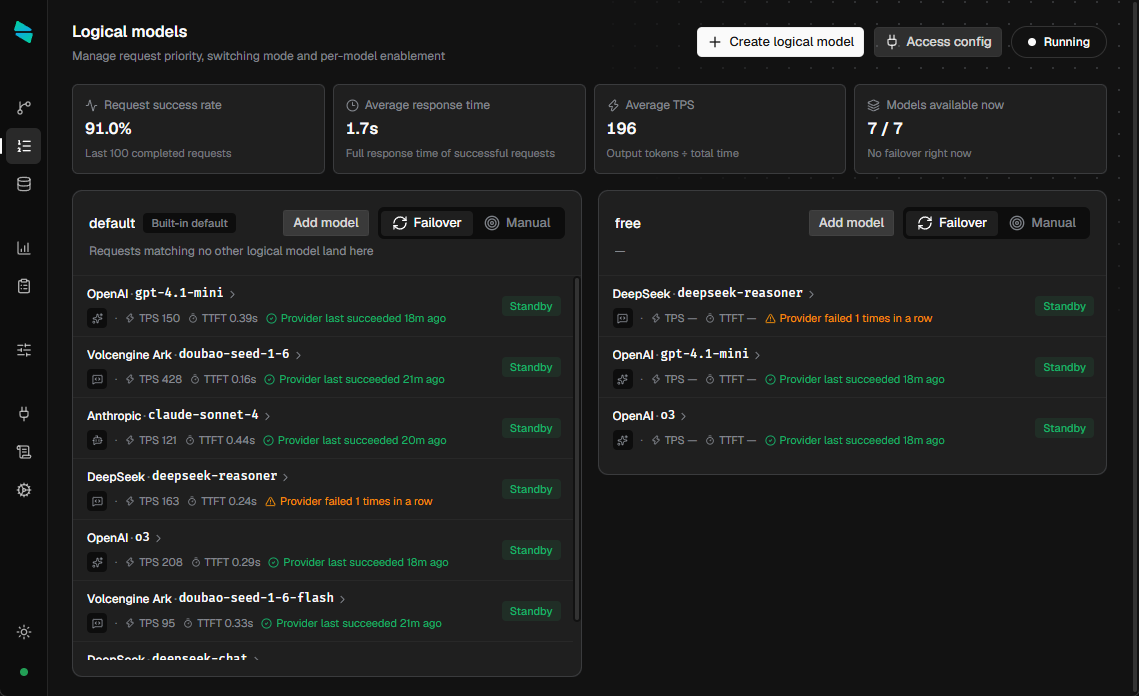Open the plug connection sidebar icon
Viewport: 1139px width, 696px height.
coord(24,413)
